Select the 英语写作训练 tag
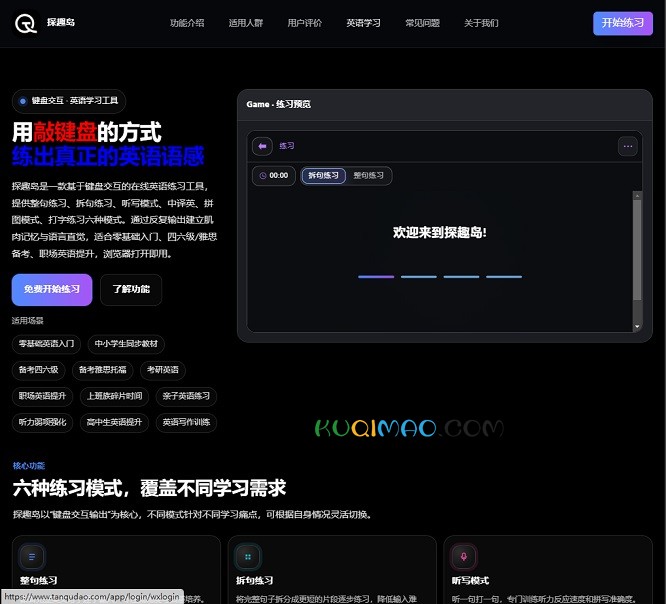This screenshot has height=604, width=666. tap(186, 423)
